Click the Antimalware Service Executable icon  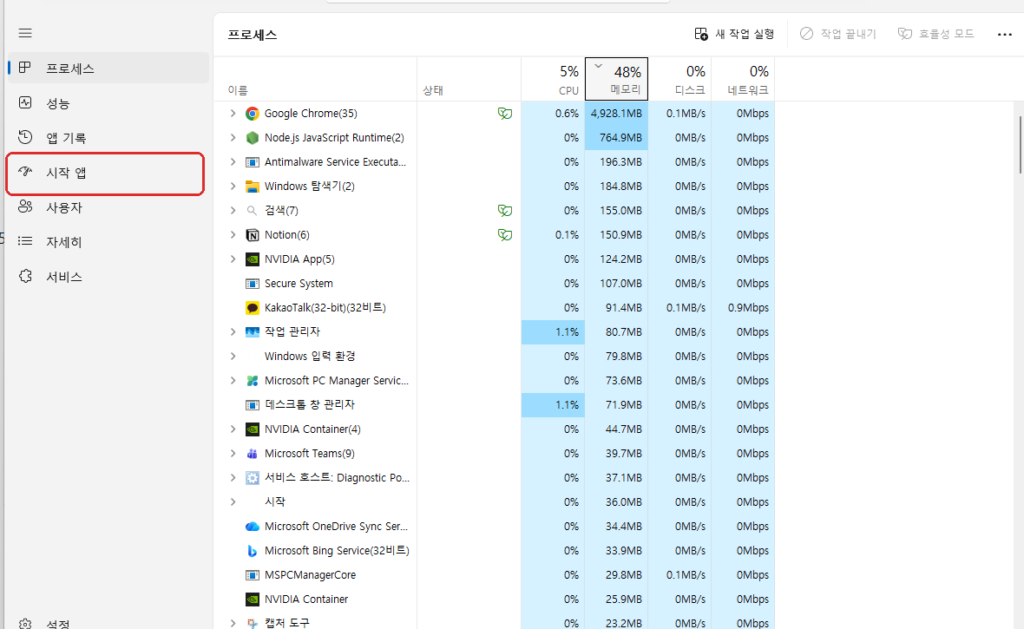pos(252,162)
